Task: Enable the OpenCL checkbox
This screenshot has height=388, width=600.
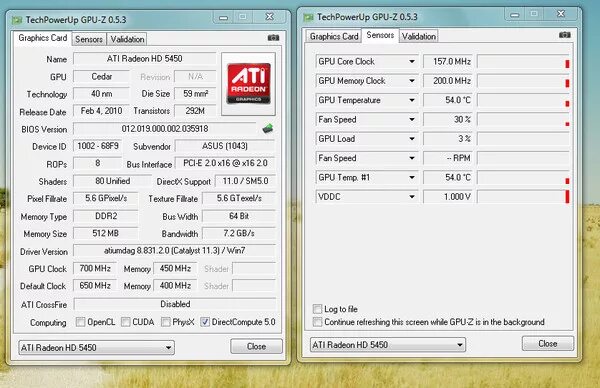Action: coord(80,322)
